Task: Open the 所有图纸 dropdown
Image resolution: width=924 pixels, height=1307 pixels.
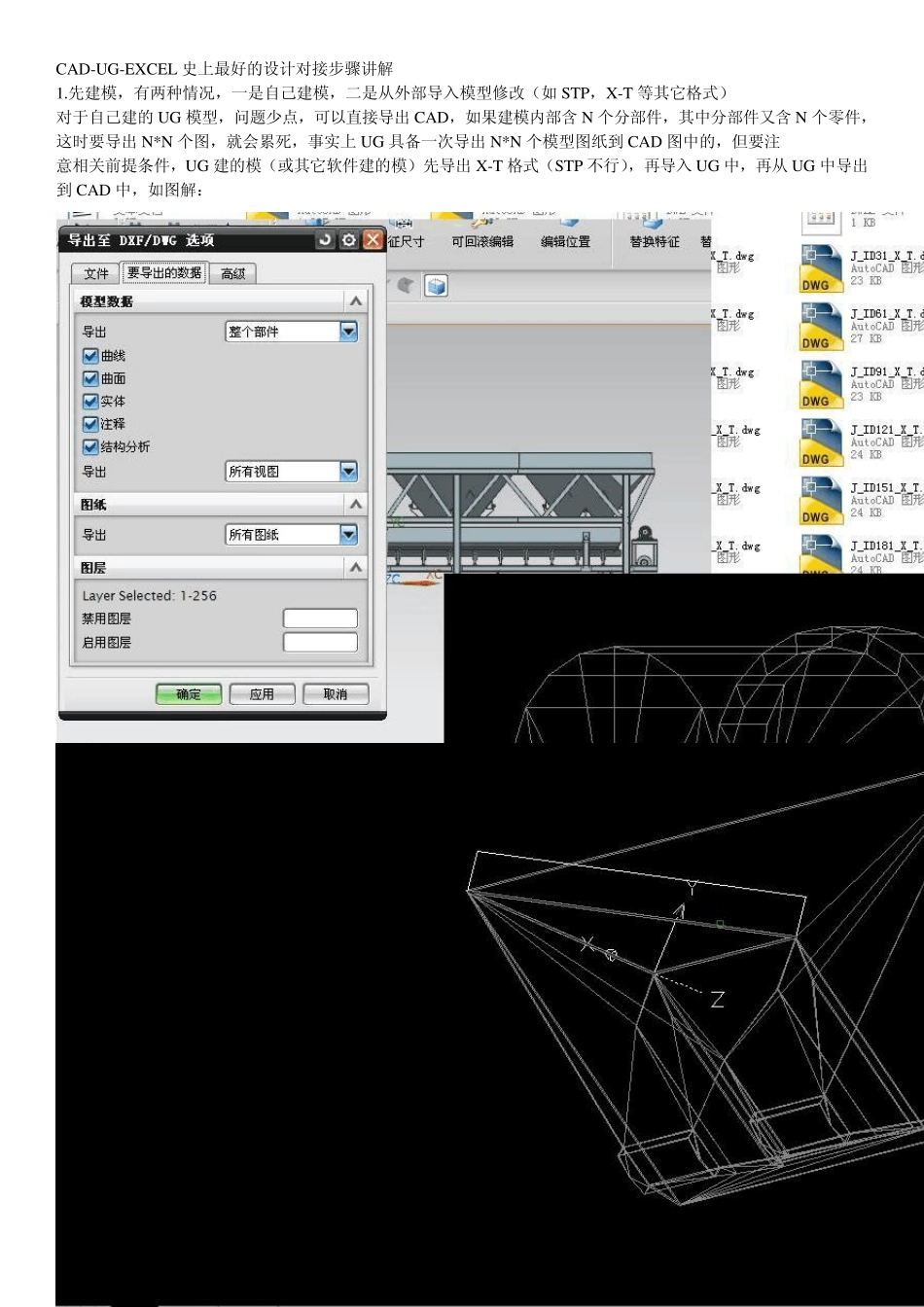Action: click(292, 535)
